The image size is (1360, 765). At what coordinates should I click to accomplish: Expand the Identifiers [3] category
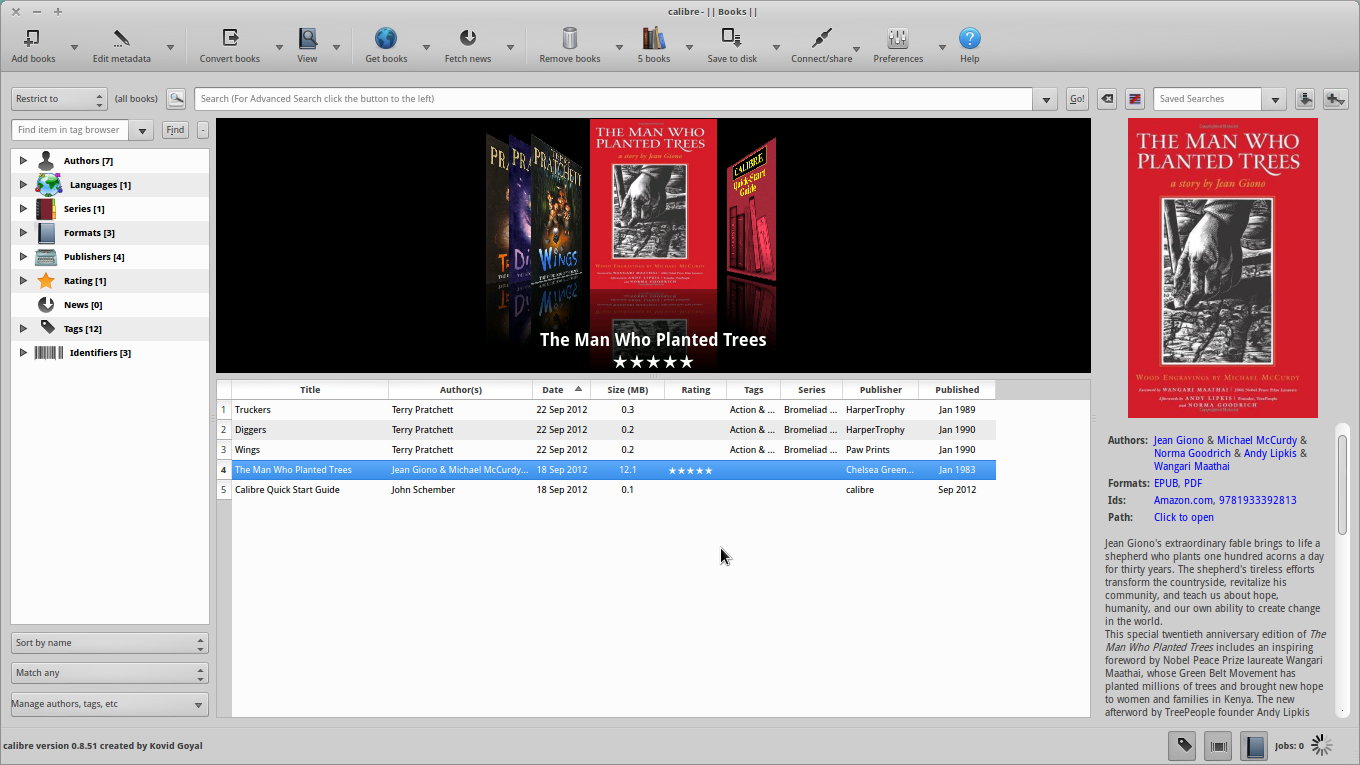[23, 352]
